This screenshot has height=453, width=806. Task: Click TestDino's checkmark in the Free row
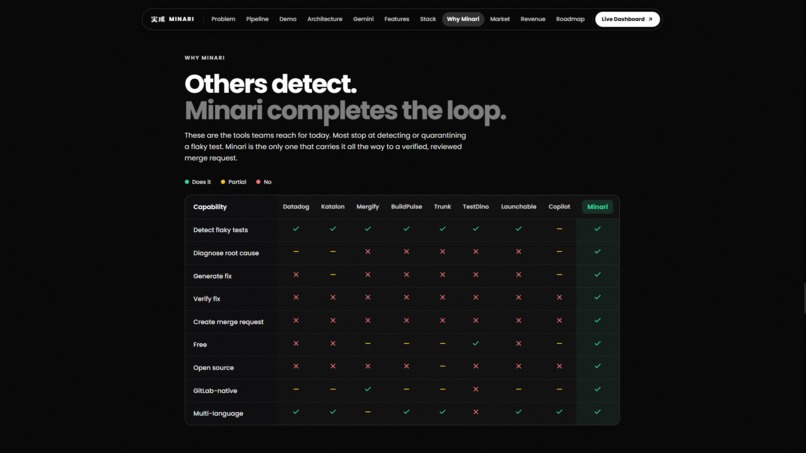pos(475,343)
